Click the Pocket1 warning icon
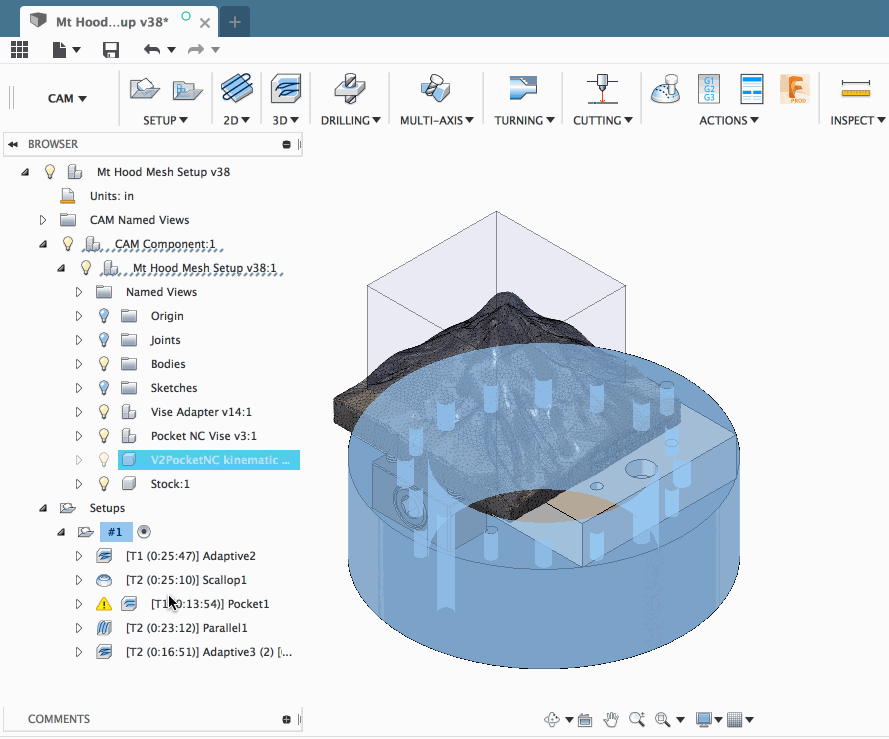889x739 pixels. click(104, 604)
